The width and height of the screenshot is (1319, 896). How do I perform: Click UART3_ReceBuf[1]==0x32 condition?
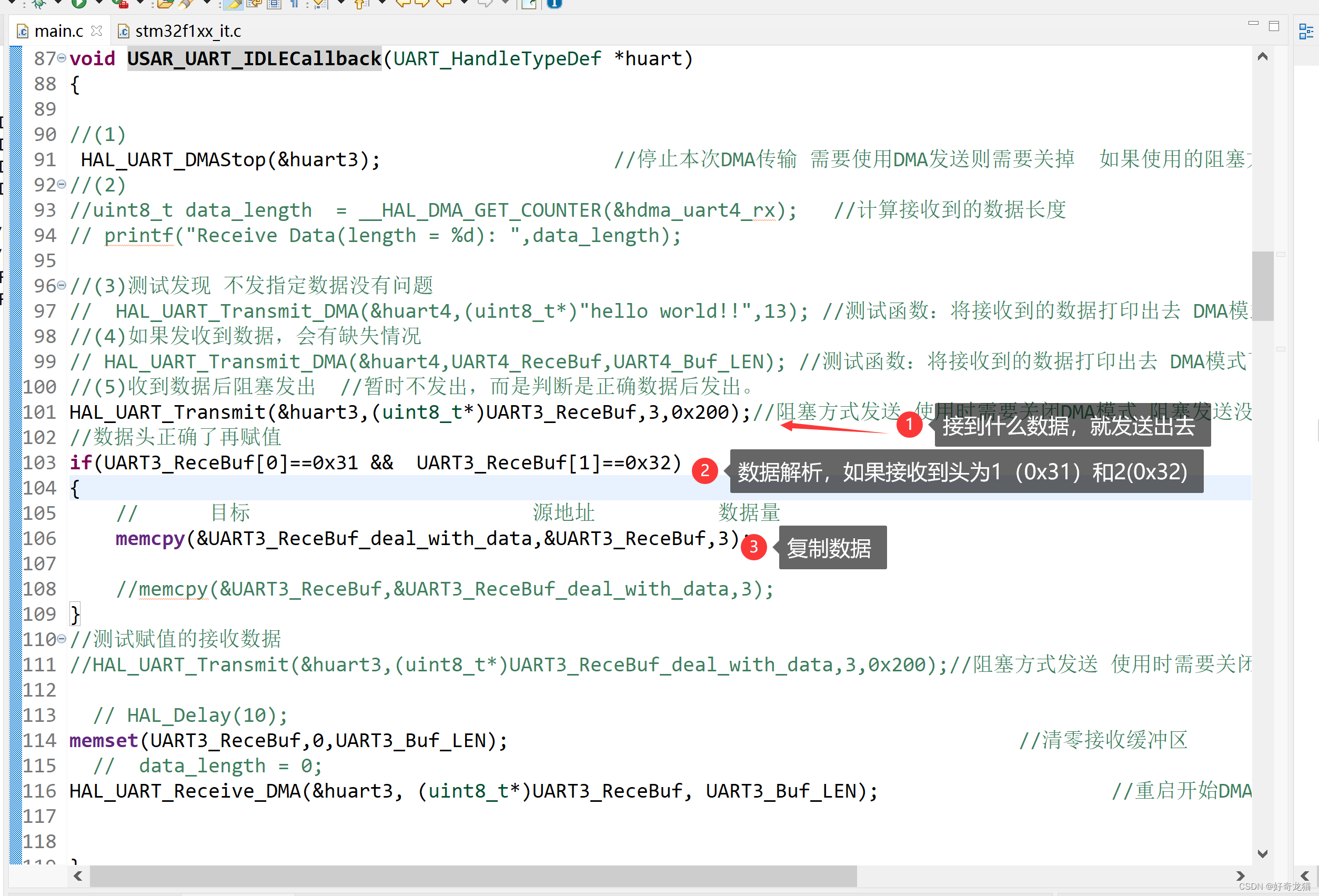[543, 462]
